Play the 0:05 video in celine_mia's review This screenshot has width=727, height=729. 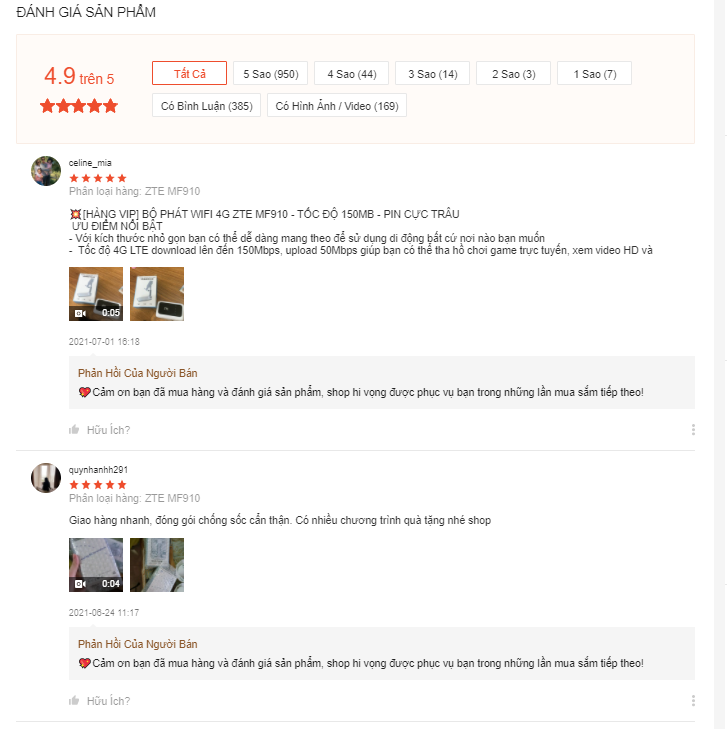96,294
